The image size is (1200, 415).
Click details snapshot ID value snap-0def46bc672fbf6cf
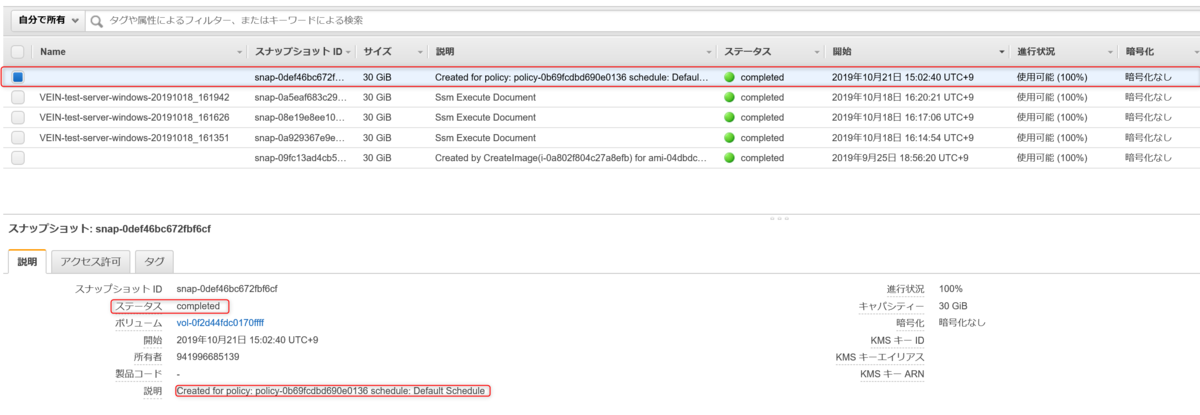coord(226,289)
